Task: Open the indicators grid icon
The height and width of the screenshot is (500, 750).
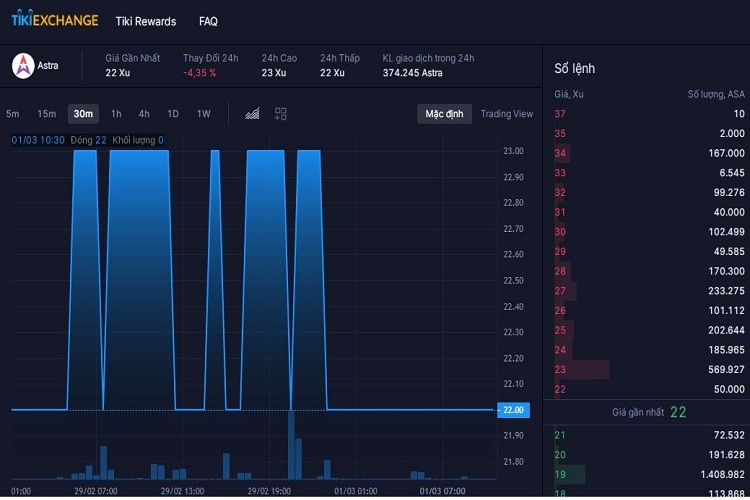Action: tap(281, 114)
